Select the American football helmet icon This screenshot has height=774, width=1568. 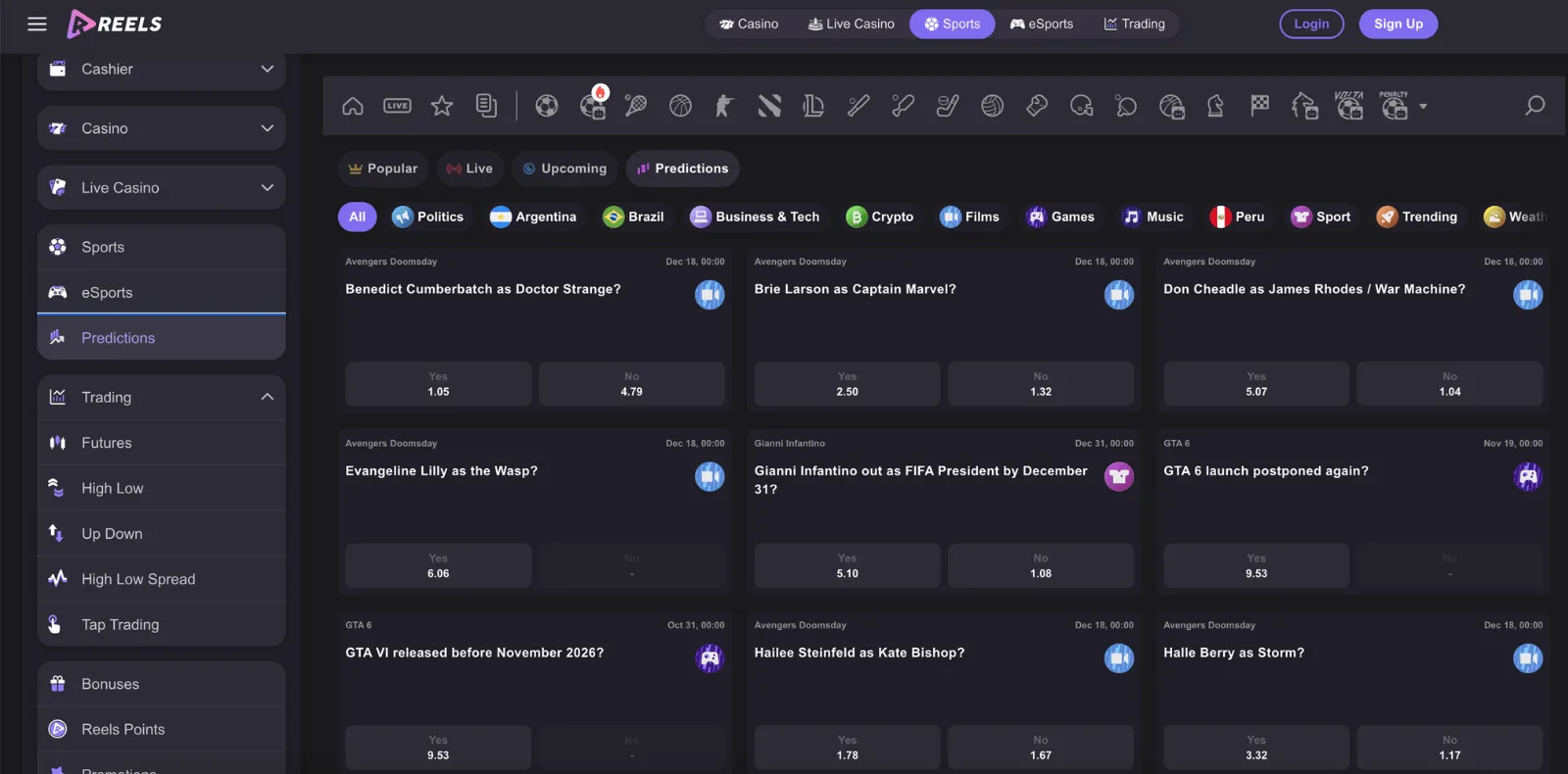coord(1082,106)
